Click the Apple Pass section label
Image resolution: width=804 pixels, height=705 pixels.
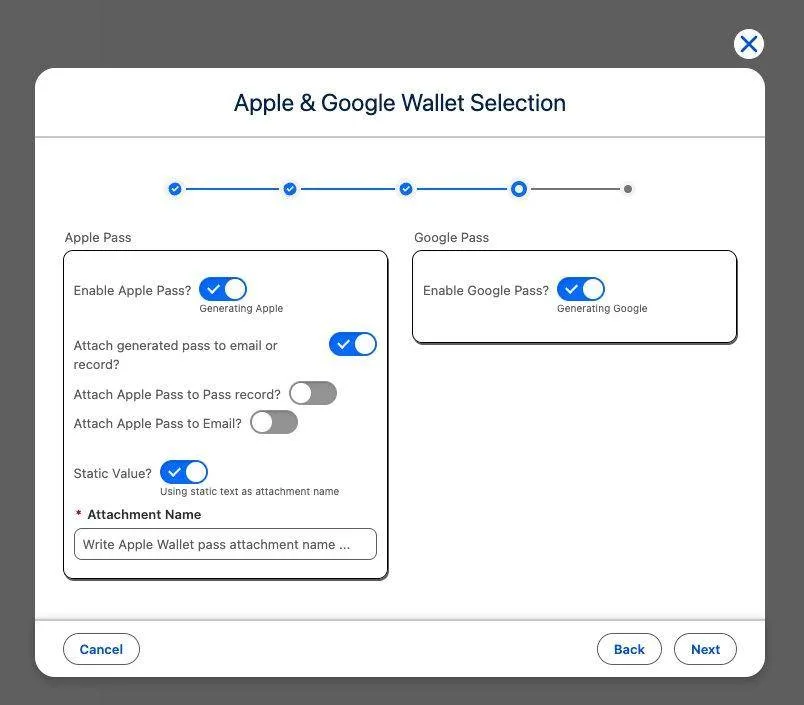coord(98,237)
